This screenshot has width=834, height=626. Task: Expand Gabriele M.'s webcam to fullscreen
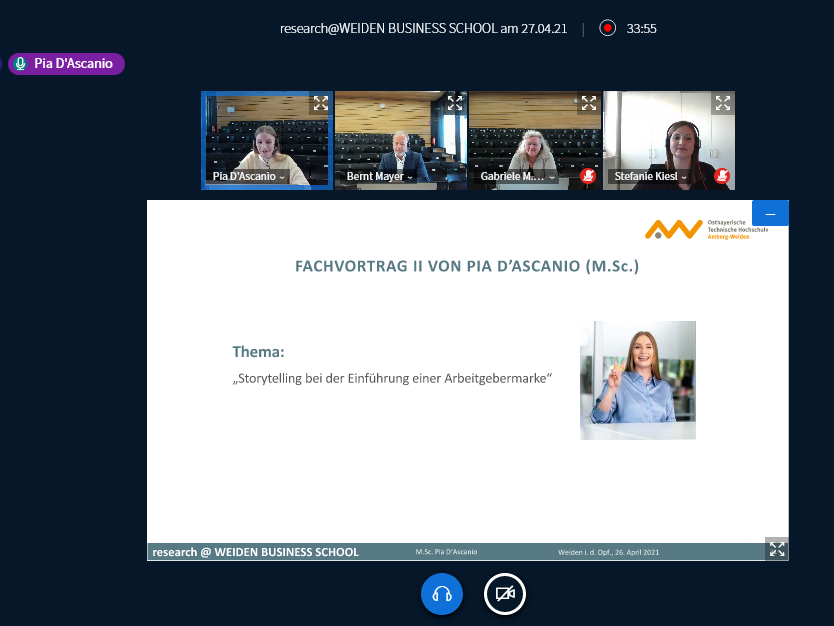coord(589,103)
